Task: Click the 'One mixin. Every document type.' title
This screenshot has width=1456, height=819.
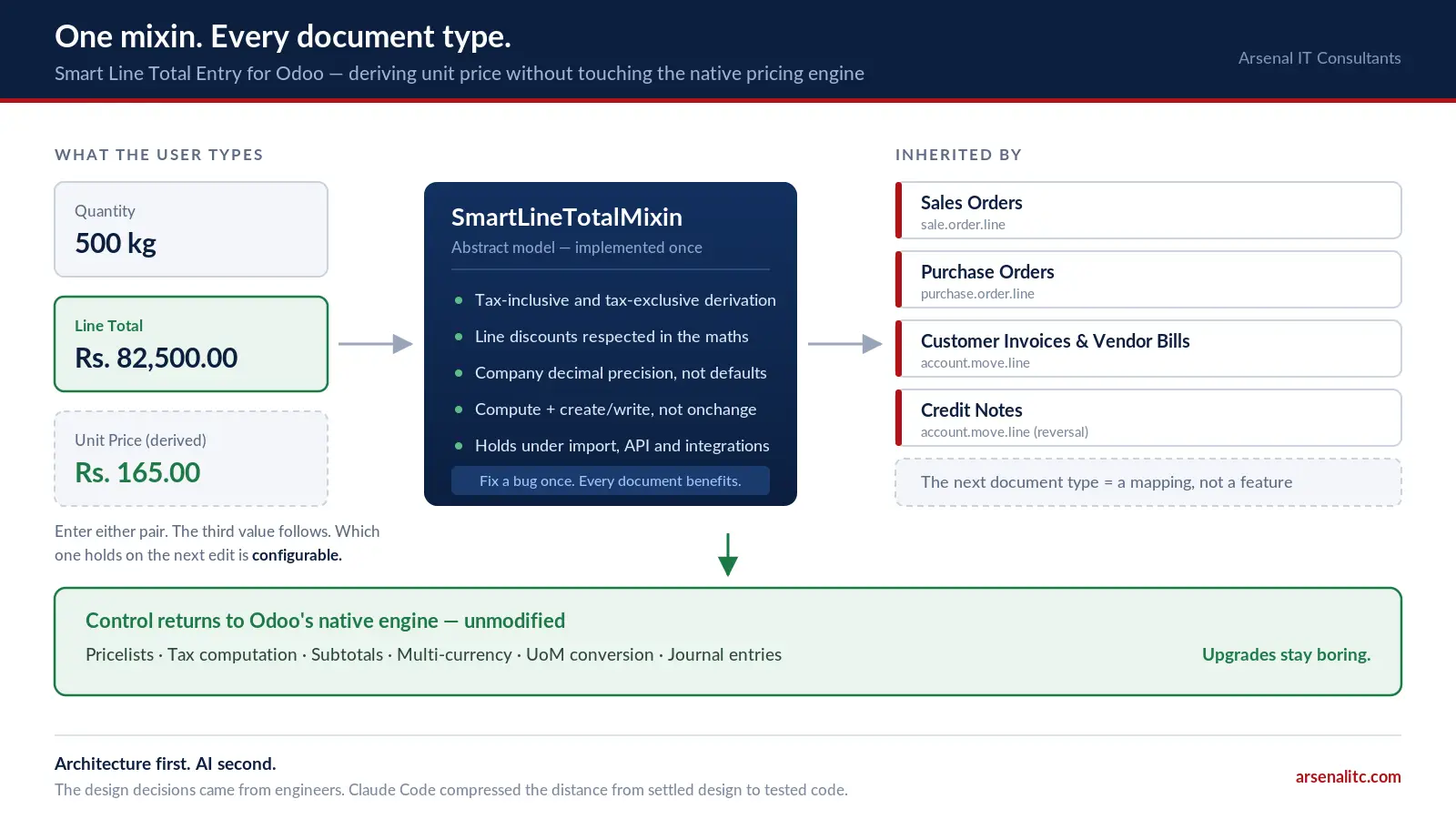Action: (283, 36)
